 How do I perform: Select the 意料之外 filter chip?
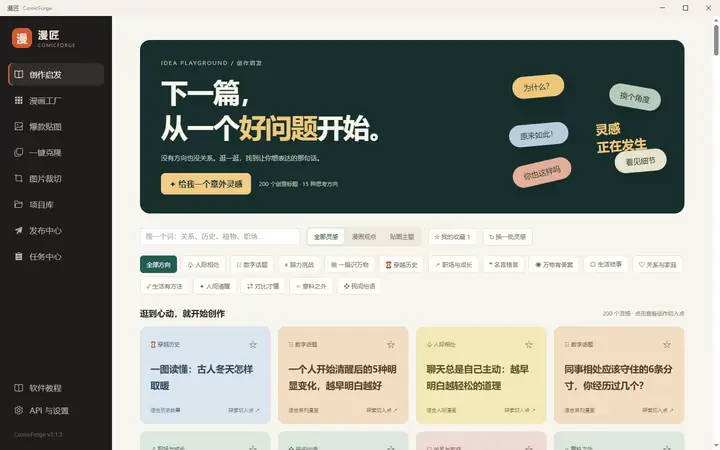point(311,286)
